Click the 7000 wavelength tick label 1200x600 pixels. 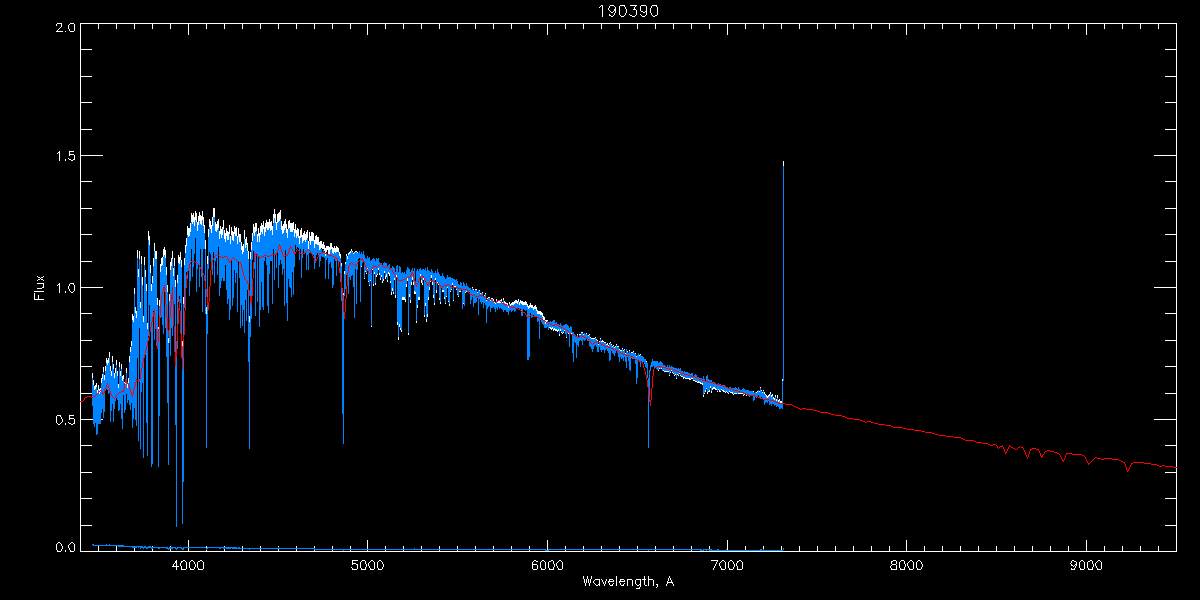[x=727, y=566]
